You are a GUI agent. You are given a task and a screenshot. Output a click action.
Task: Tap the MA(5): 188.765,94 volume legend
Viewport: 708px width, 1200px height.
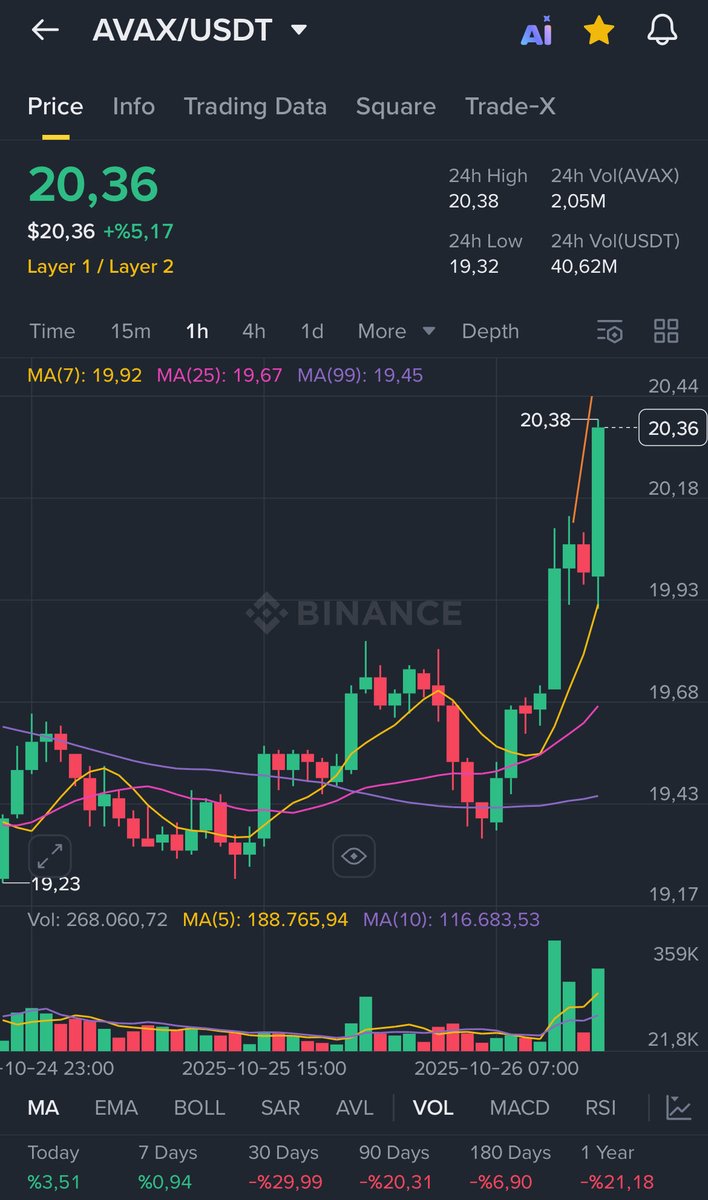(265, 919)
